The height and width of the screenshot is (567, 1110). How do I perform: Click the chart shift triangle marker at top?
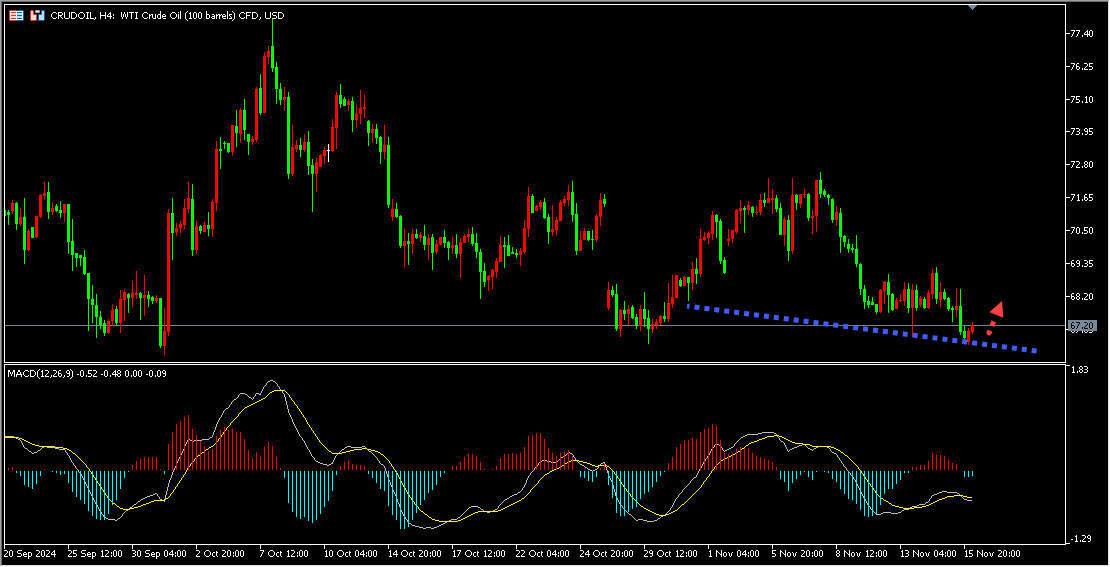coord(972,7)
